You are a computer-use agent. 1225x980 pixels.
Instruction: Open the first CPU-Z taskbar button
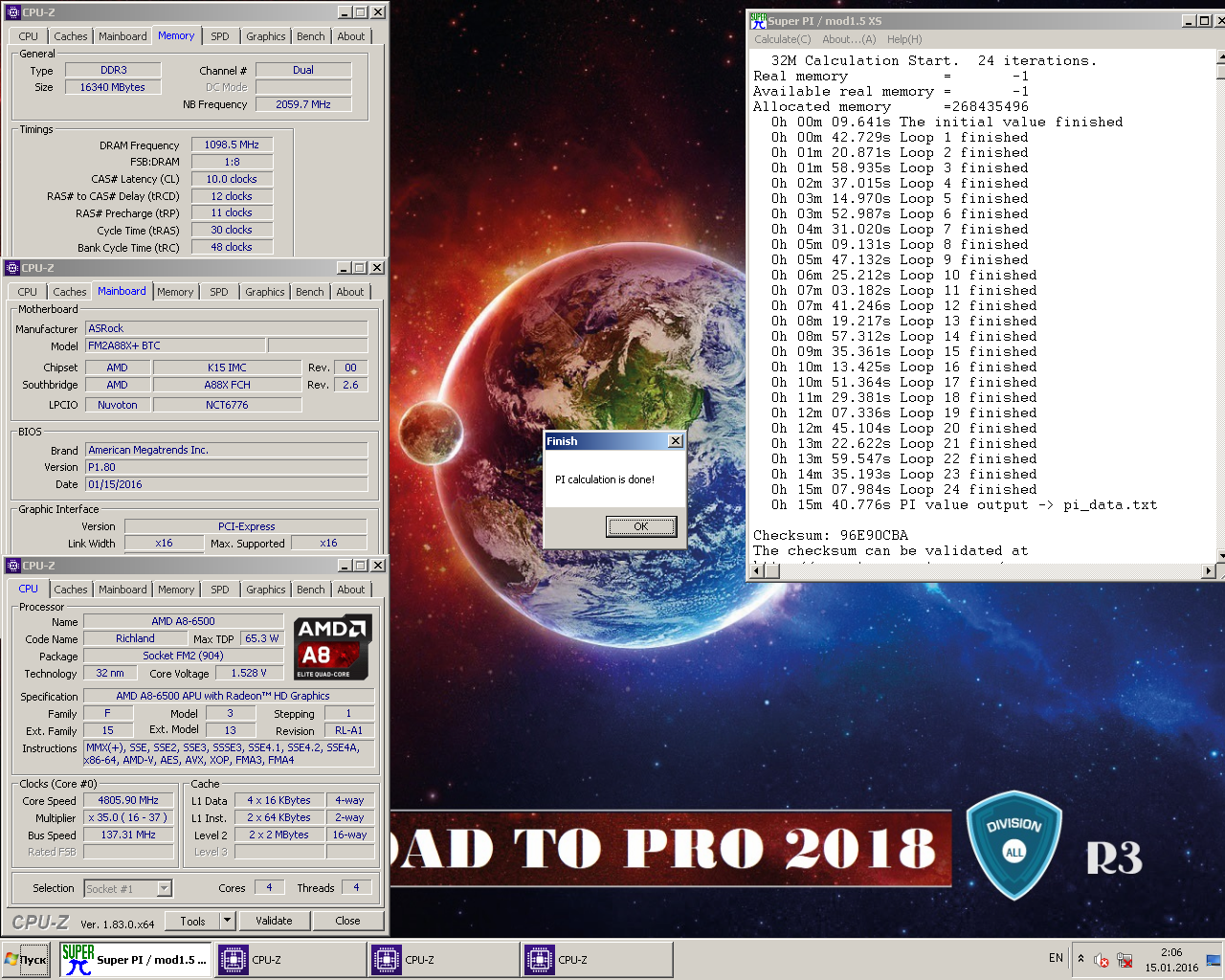[x=290, y=959]
